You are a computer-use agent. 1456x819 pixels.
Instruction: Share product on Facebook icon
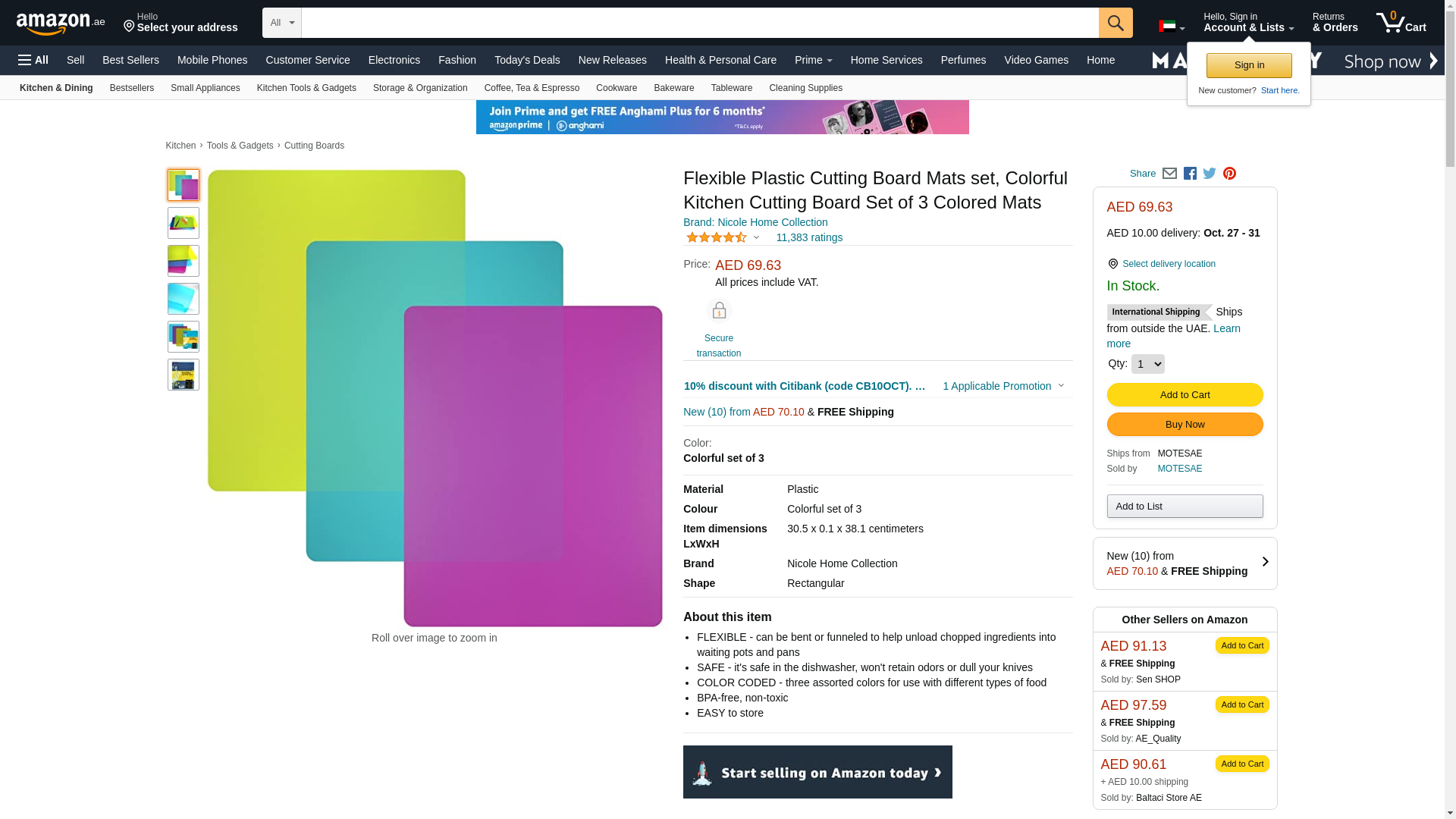pos(1190,174)
